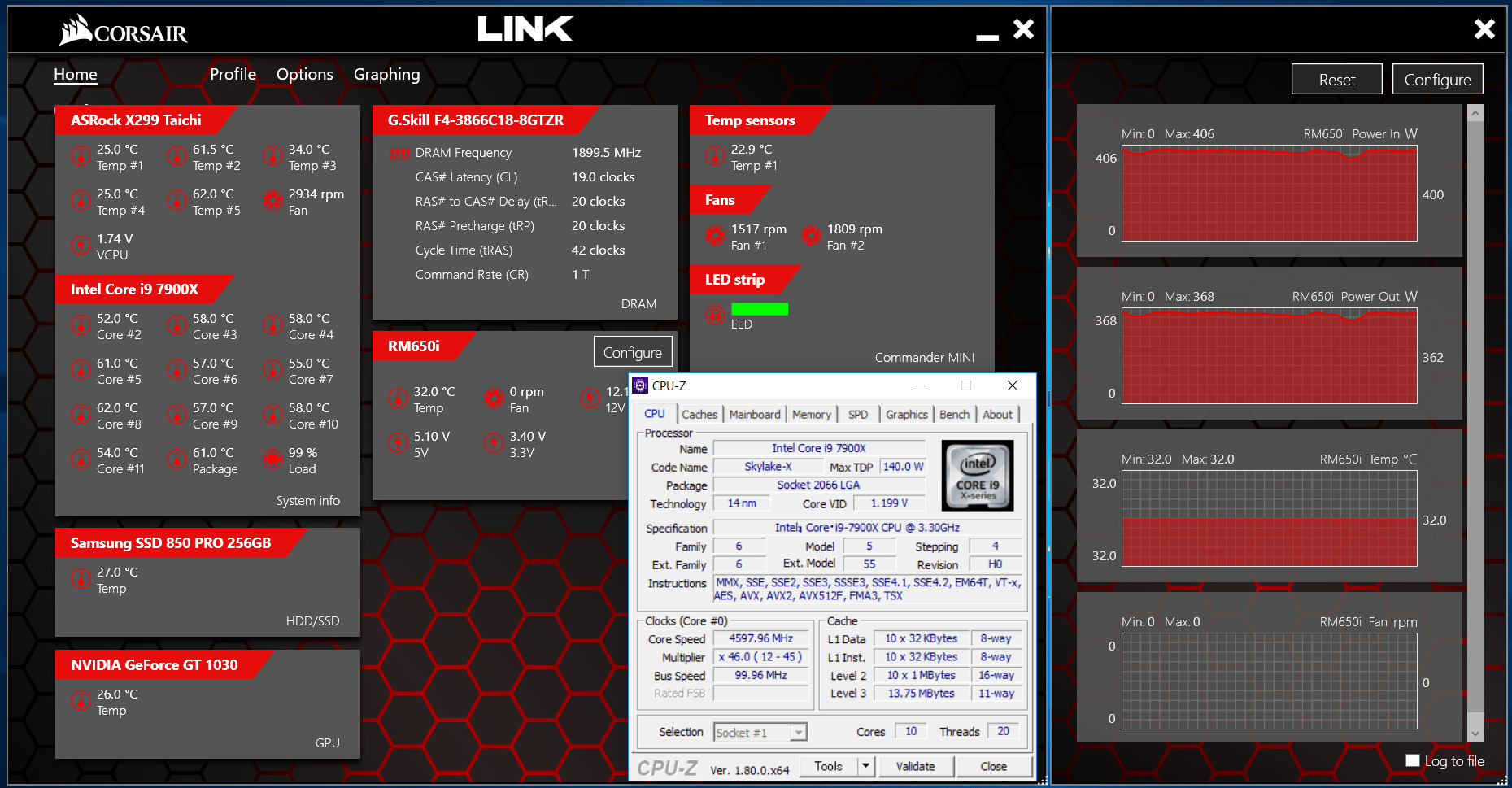Switch to the Mainboard tab in CPU-Z

(x=755, y=414)
